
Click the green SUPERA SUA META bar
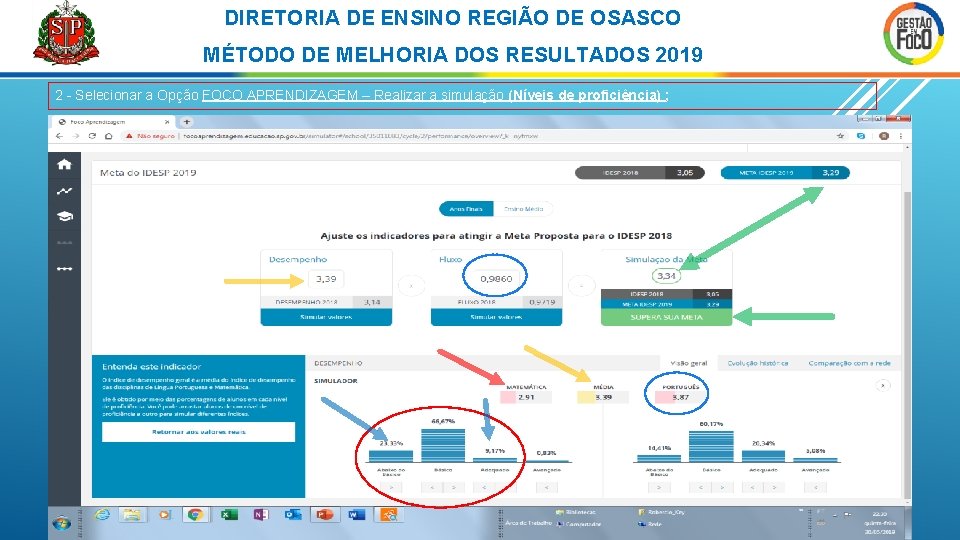(666, 317)
